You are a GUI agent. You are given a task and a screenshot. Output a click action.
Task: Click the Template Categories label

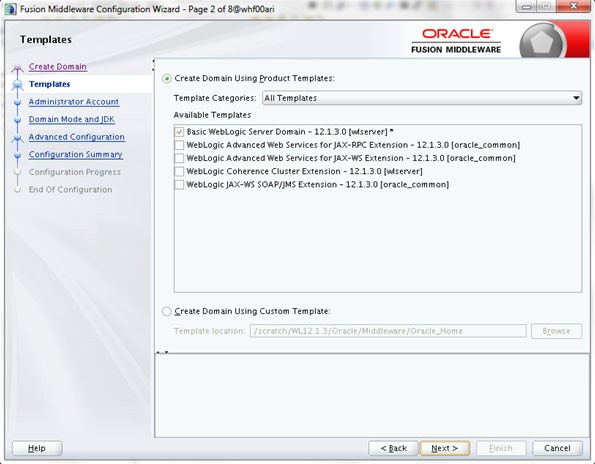(x=215, y=98)
